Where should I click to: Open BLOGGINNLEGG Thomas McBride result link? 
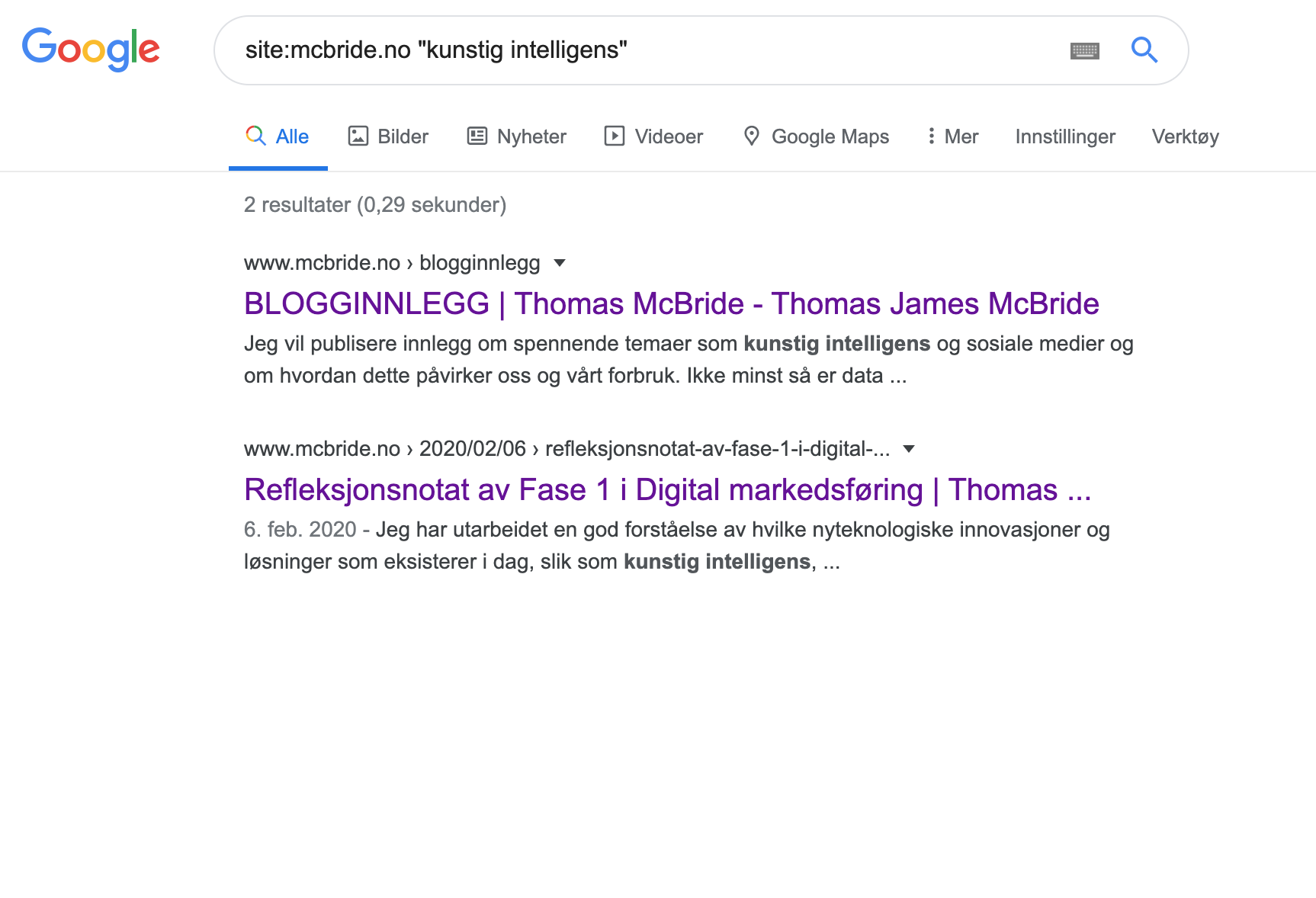[x=672, y=303]
